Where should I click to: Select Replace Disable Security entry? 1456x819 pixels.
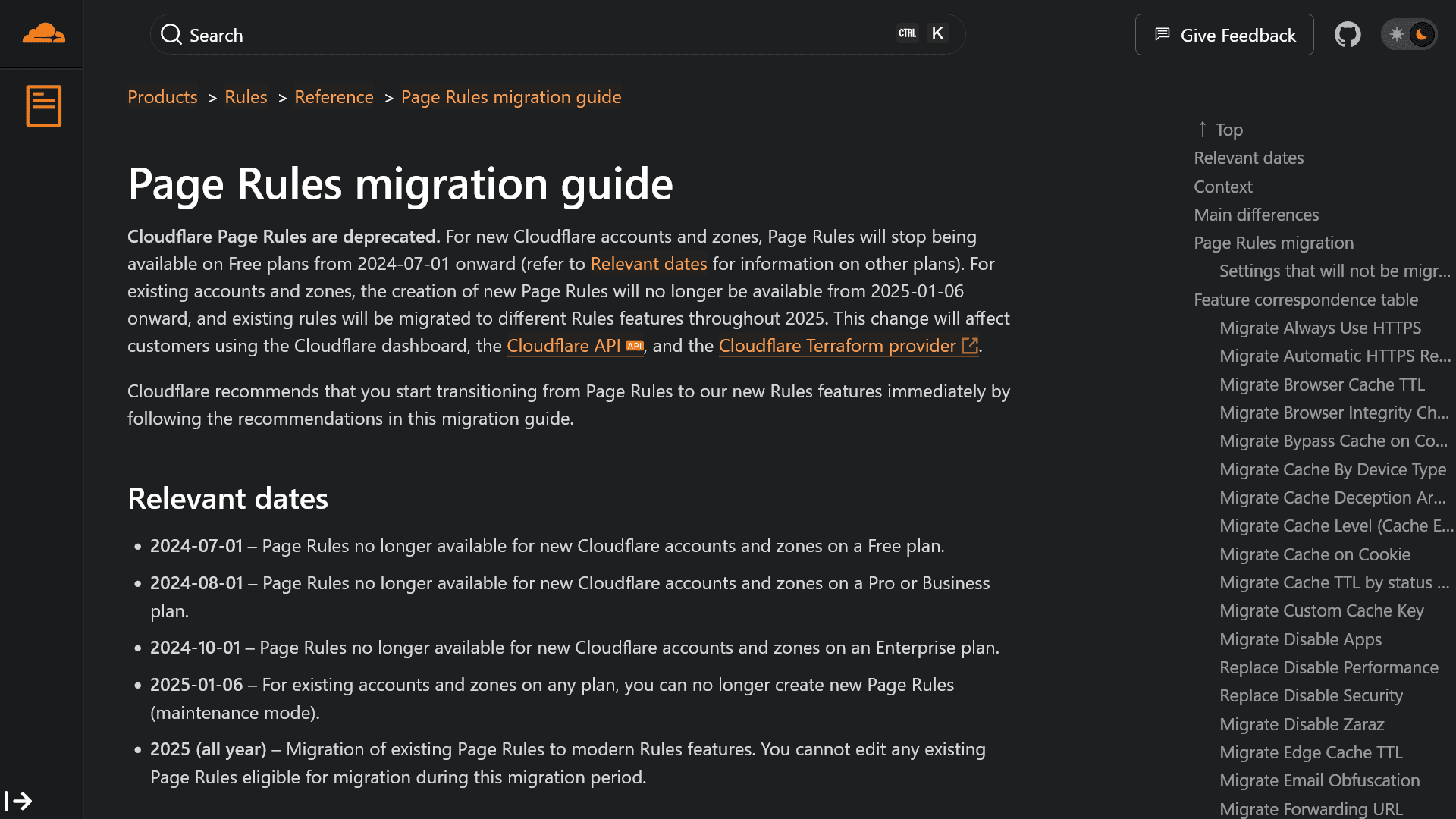click(1311, 695)
